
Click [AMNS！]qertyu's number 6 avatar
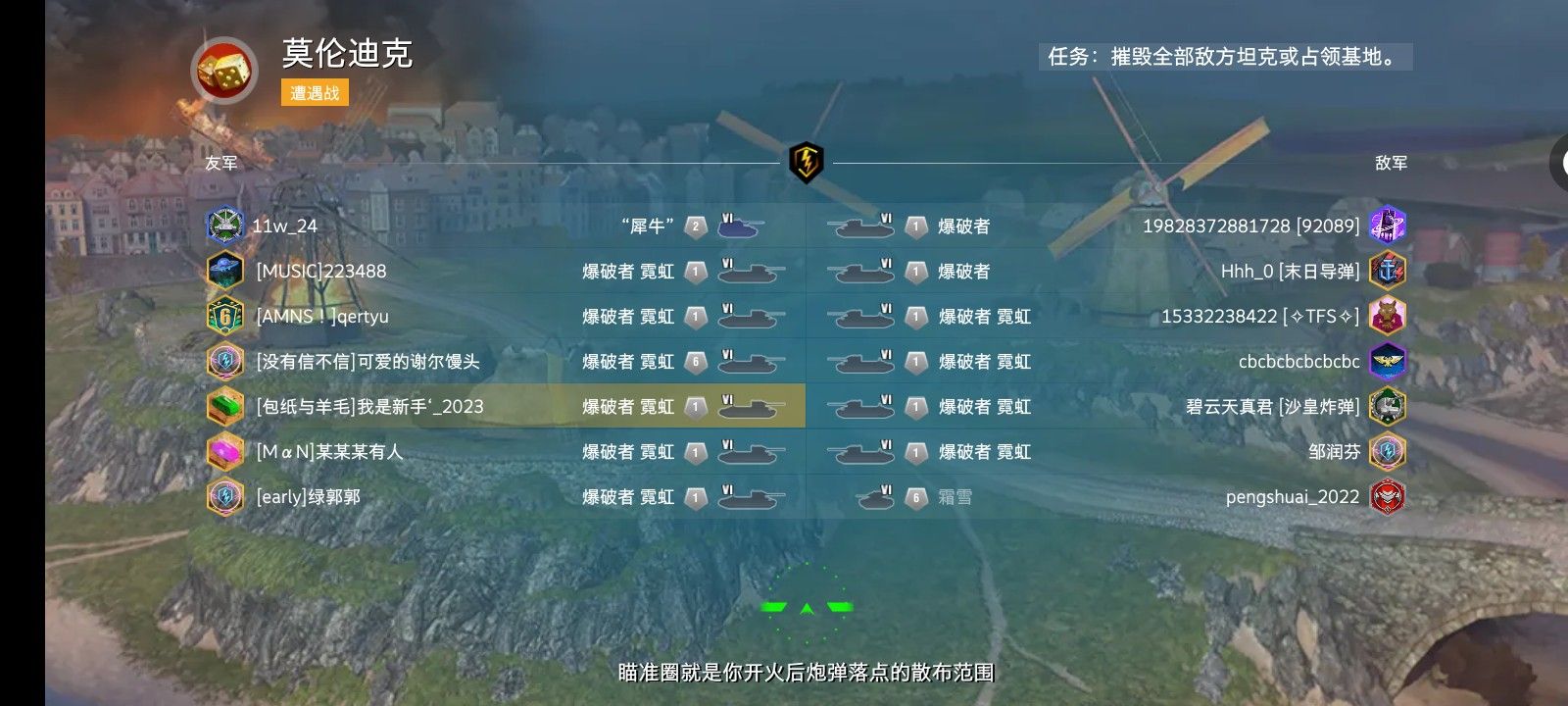[225, 316]
